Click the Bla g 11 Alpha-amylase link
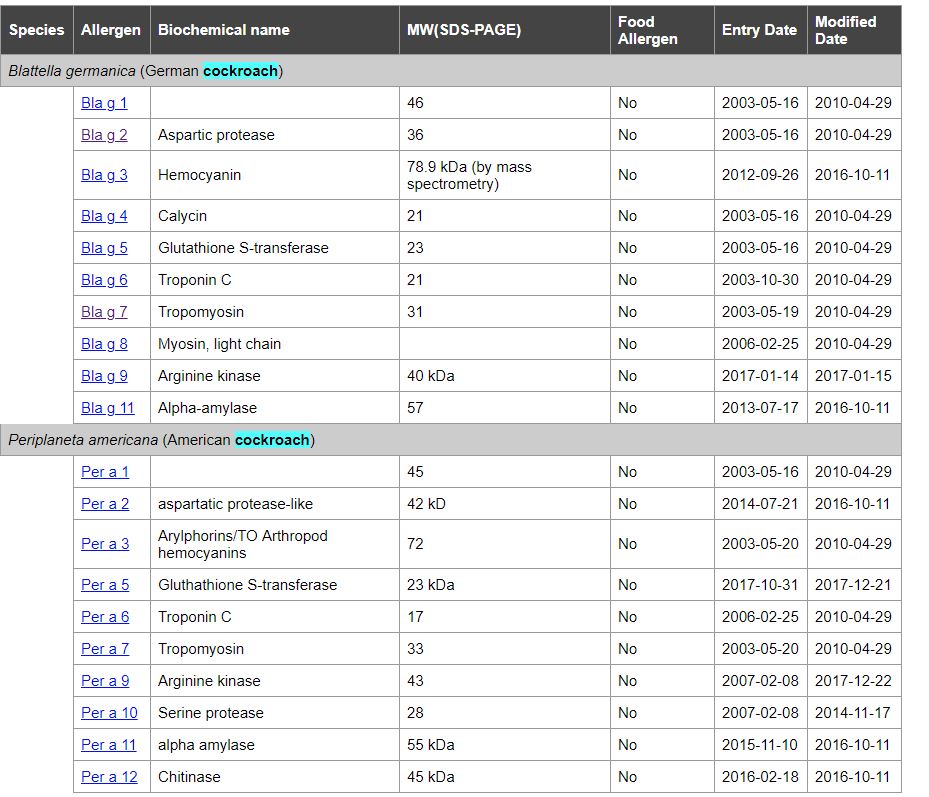 (107, 408)
